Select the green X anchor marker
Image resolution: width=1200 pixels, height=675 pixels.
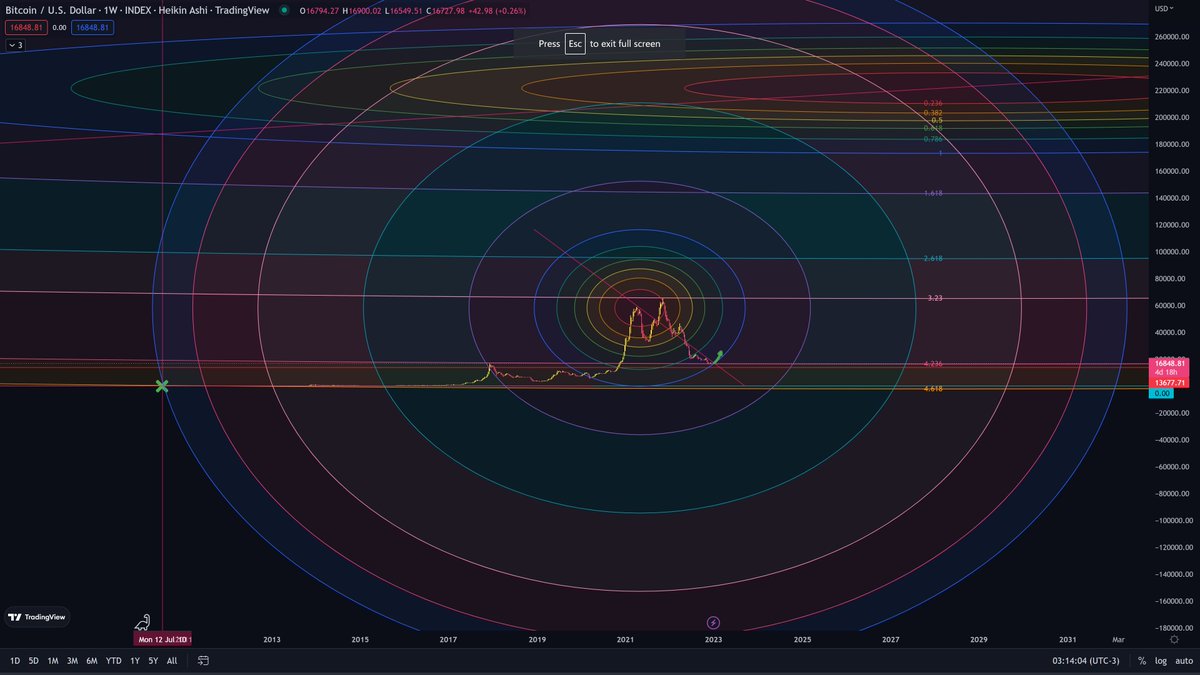coord(162,386)
